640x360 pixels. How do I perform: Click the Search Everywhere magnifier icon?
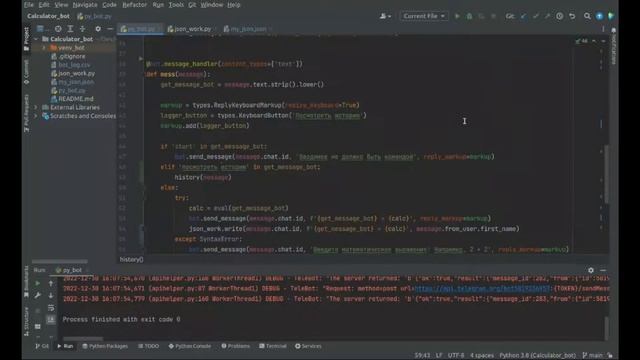[x=587, y=16]
